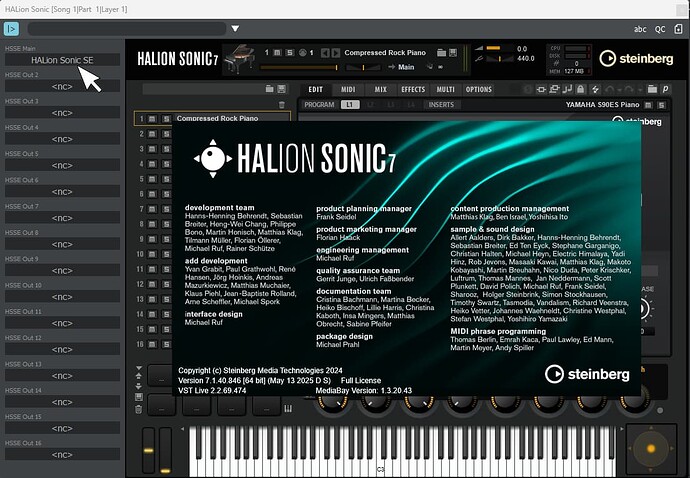Switch to the MIDI tab
This screenshot has width=690, height=478.
coord(348,89)
